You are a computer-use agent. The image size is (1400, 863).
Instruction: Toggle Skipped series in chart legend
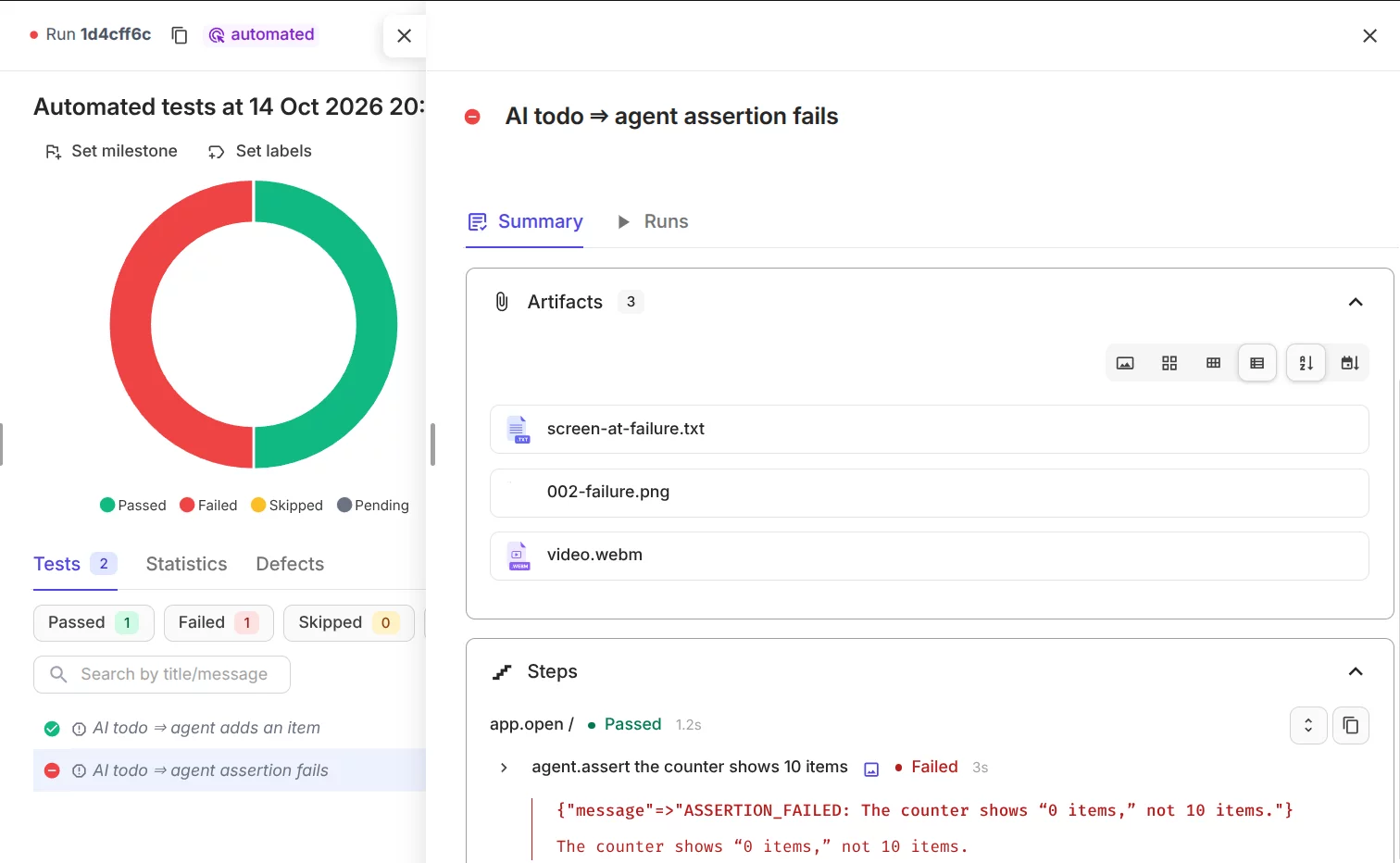(287, 505)
